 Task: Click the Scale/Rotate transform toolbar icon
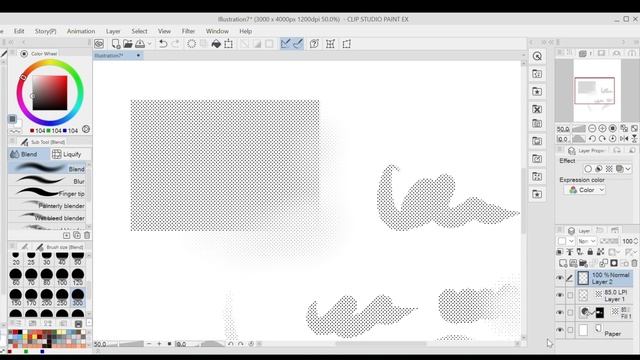coord(229,44)
